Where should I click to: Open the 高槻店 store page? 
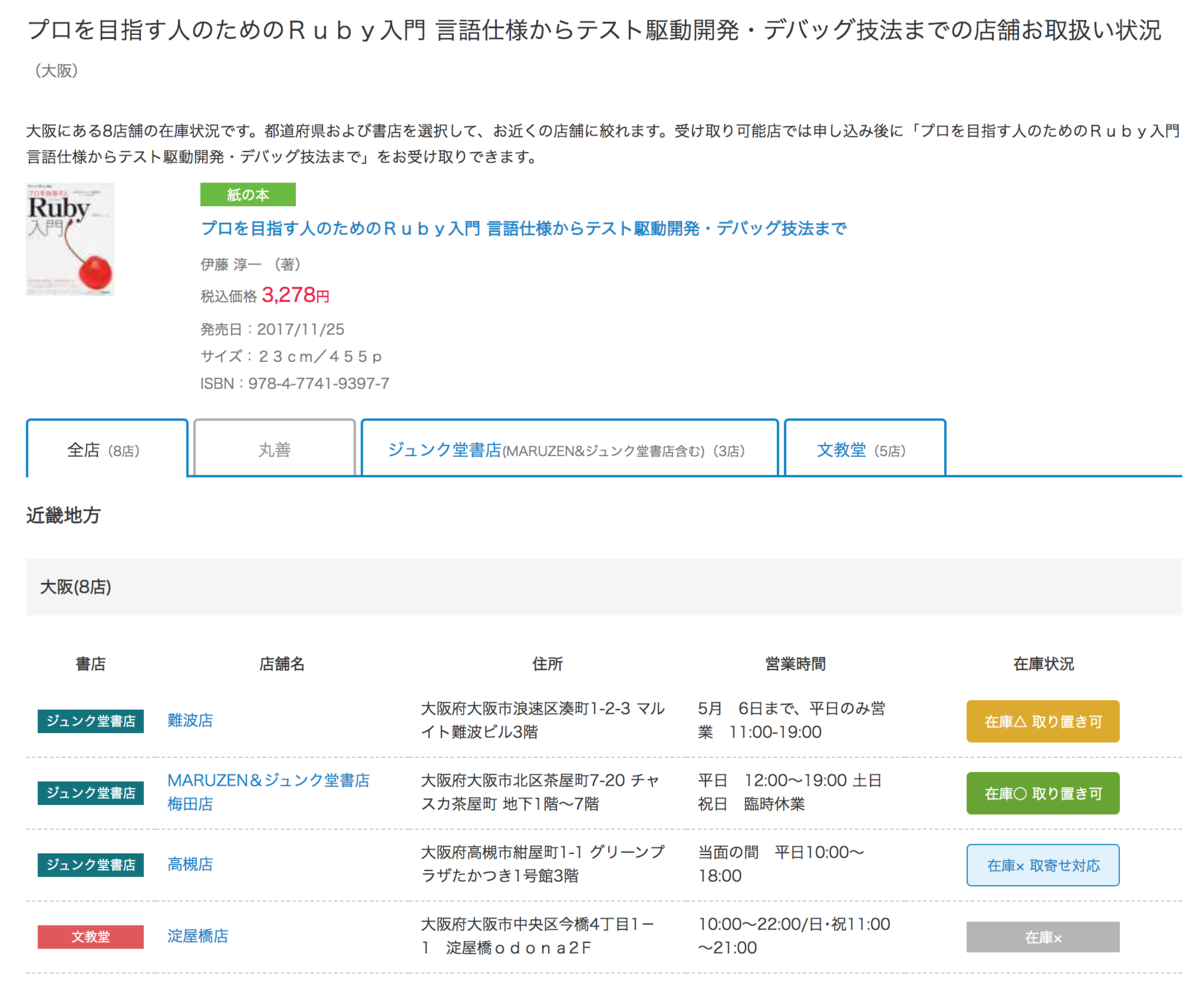[190, 864]
